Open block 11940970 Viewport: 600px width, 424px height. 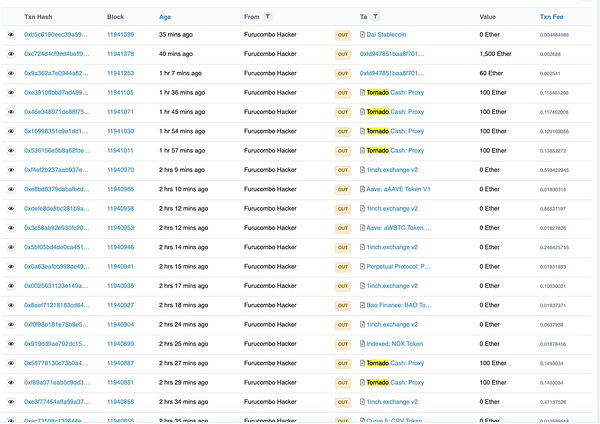tap(121, 170)
